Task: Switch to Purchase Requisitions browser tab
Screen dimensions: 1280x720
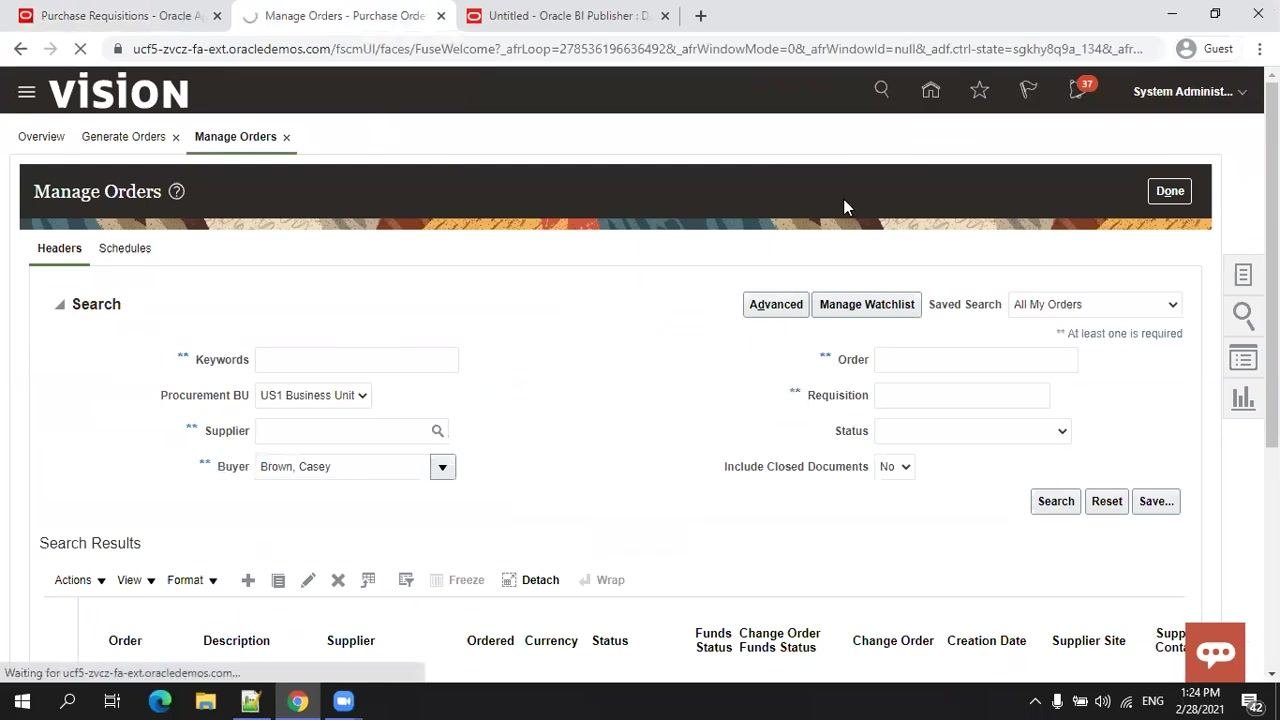Action: [x=120, y=16]
